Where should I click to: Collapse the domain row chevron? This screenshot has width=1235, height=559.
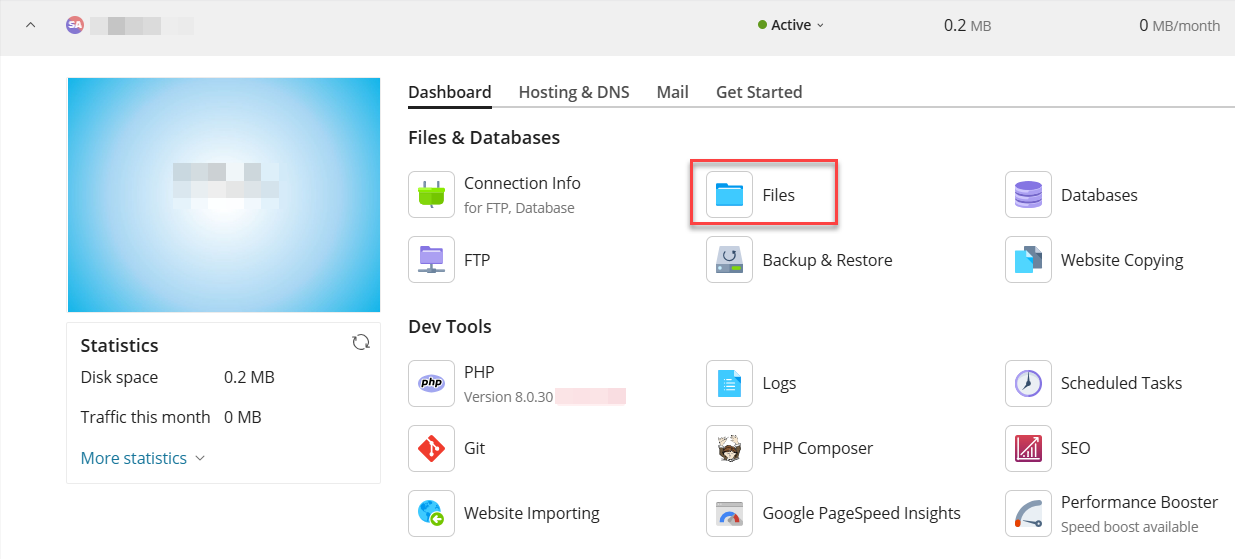tap(30, 25)
